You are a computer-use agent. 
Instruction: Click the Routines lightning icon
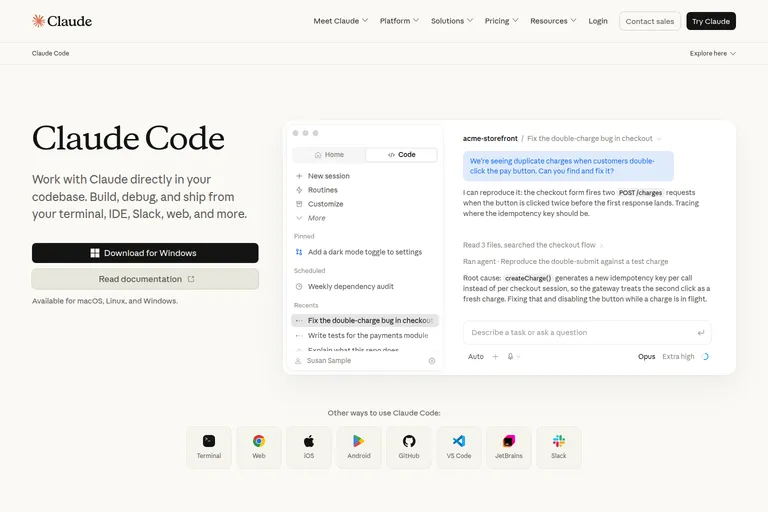click(x=299, y=190)
